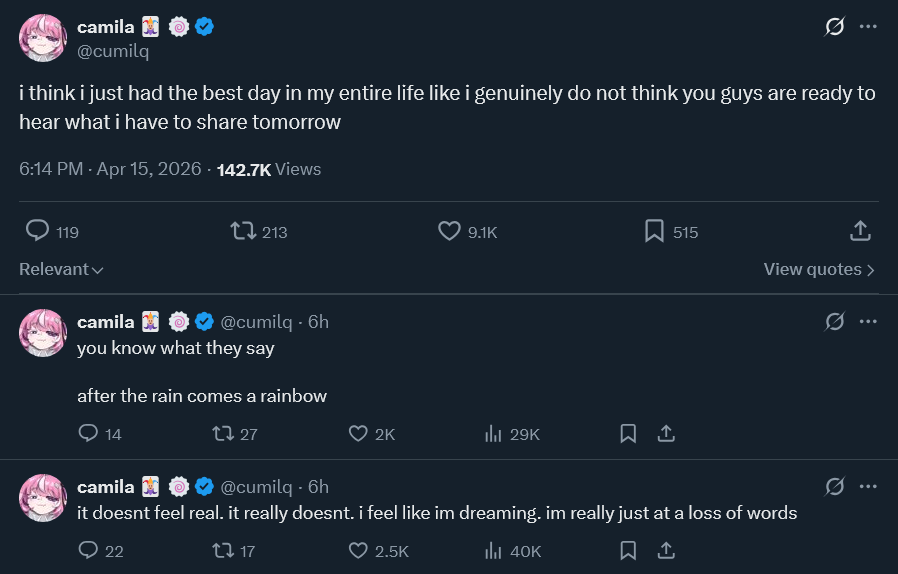Reply to the 'doesnt feel real' tweet
The image size is (898, 574).
pos(89,550)
